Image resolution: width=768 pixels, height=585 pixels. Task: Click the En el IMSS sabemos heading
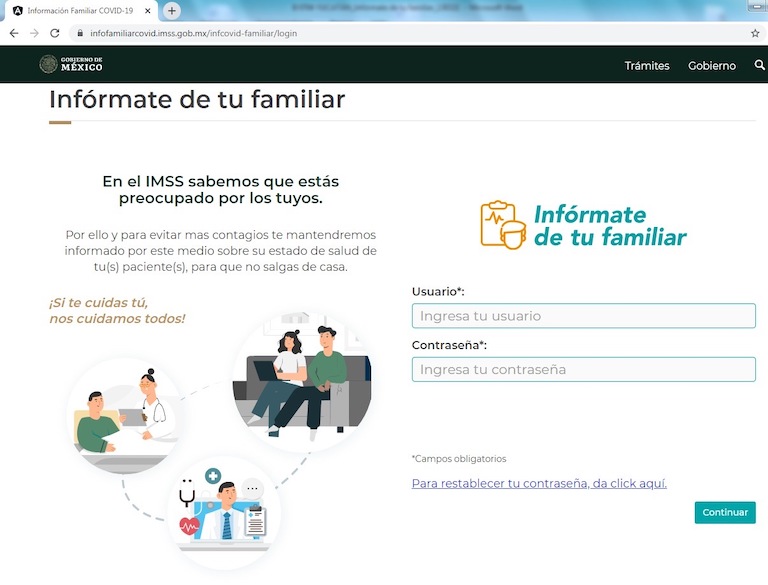click(220, 190)
